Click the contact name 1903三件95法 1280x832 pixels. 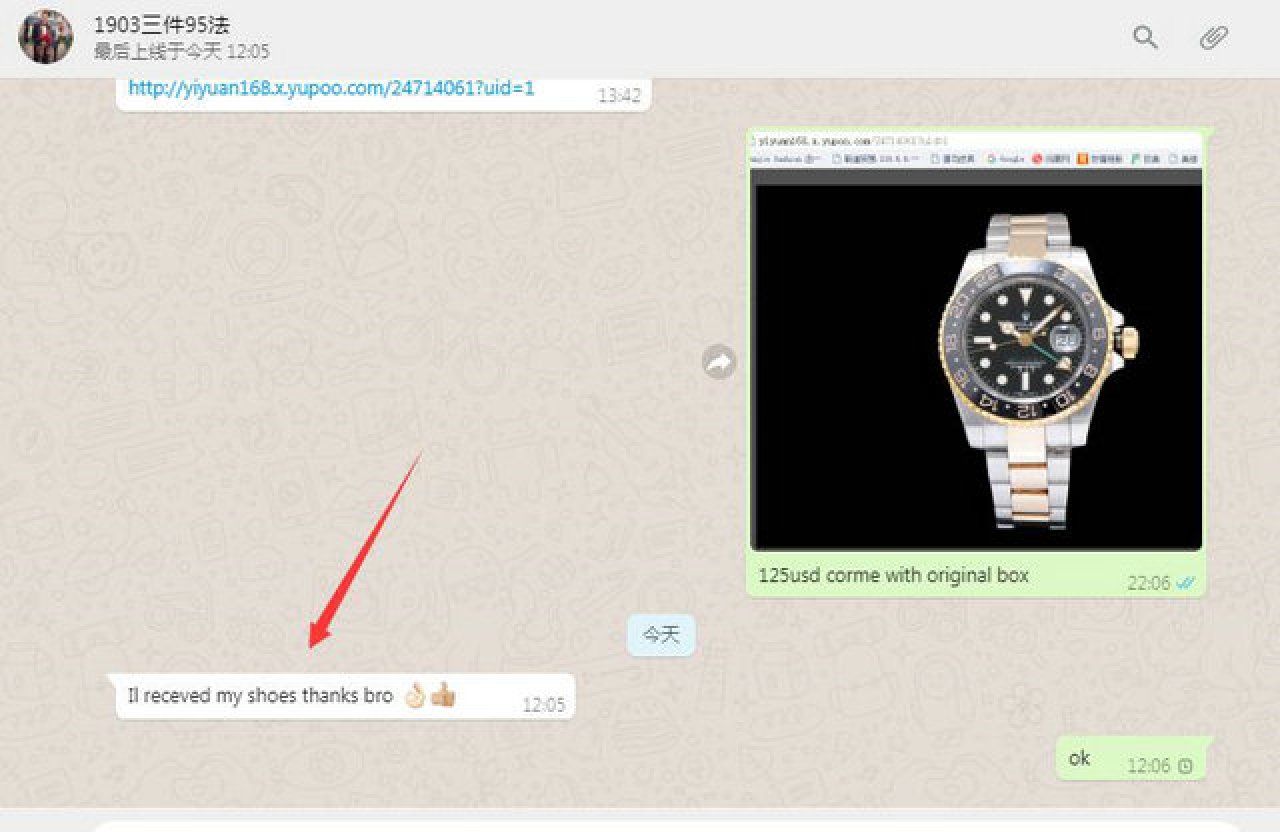(161, 25)
